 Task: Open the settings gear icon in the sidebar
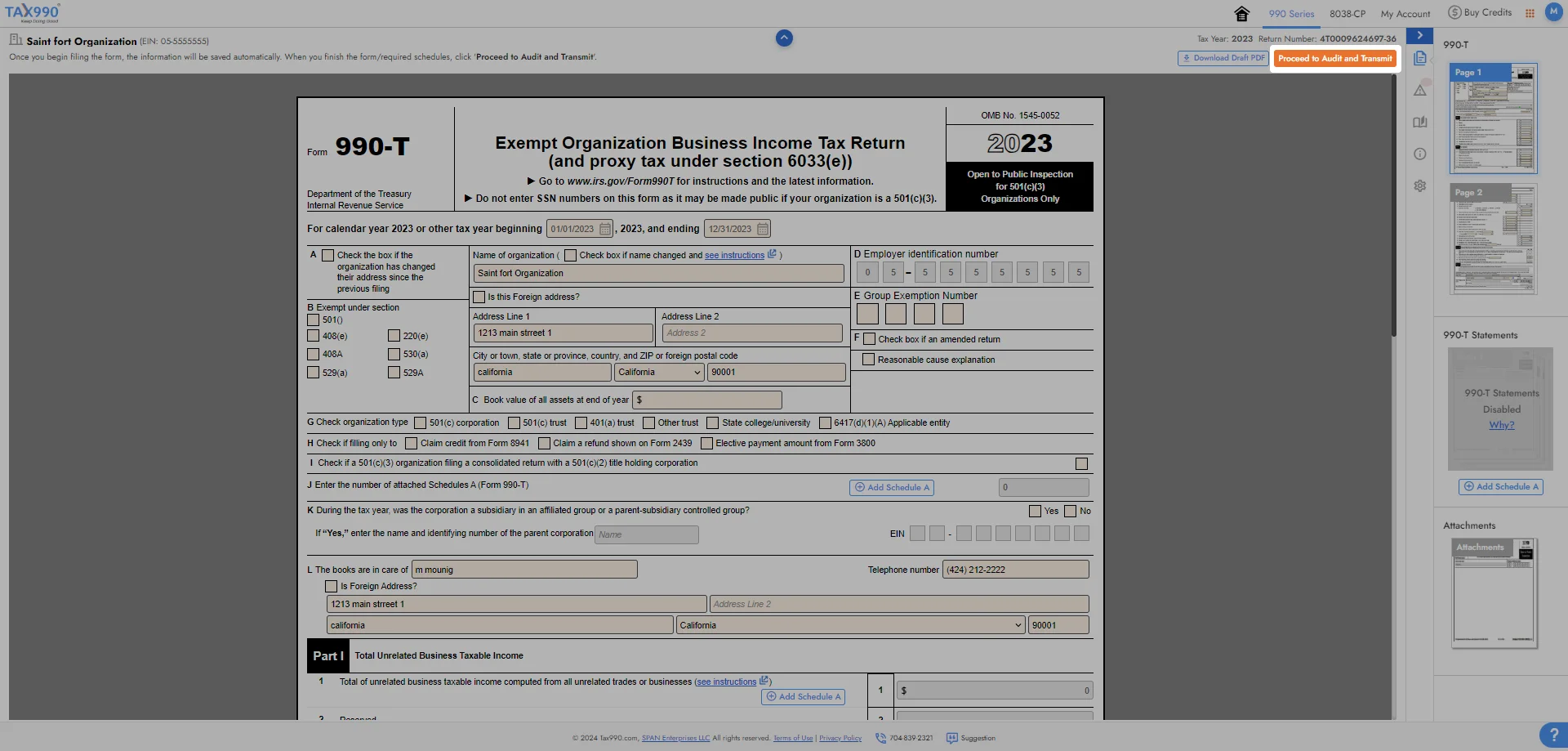click(1421, 186)
